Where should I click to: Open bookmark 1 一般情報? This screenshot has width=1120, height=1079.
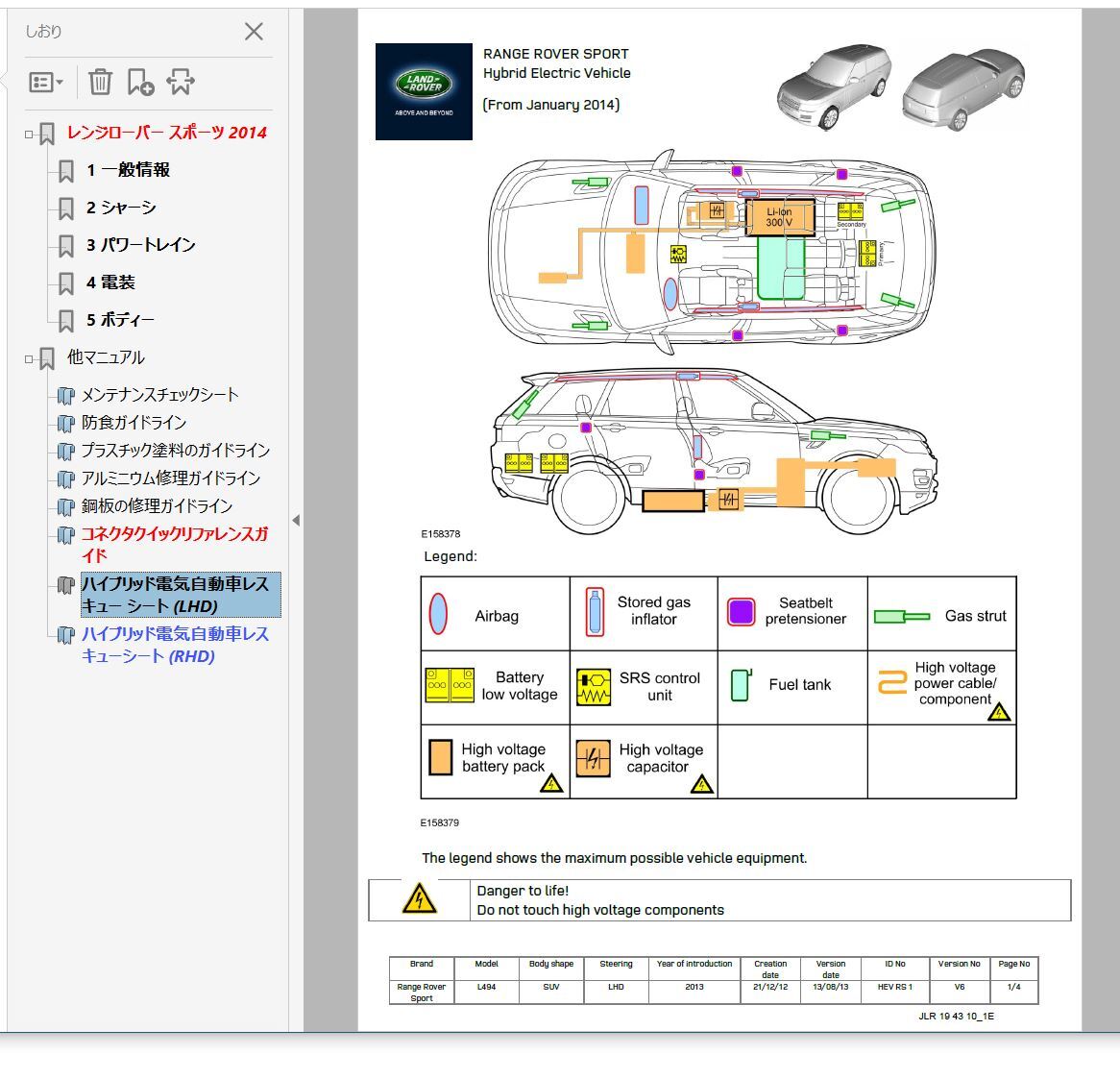coord(128,170)
